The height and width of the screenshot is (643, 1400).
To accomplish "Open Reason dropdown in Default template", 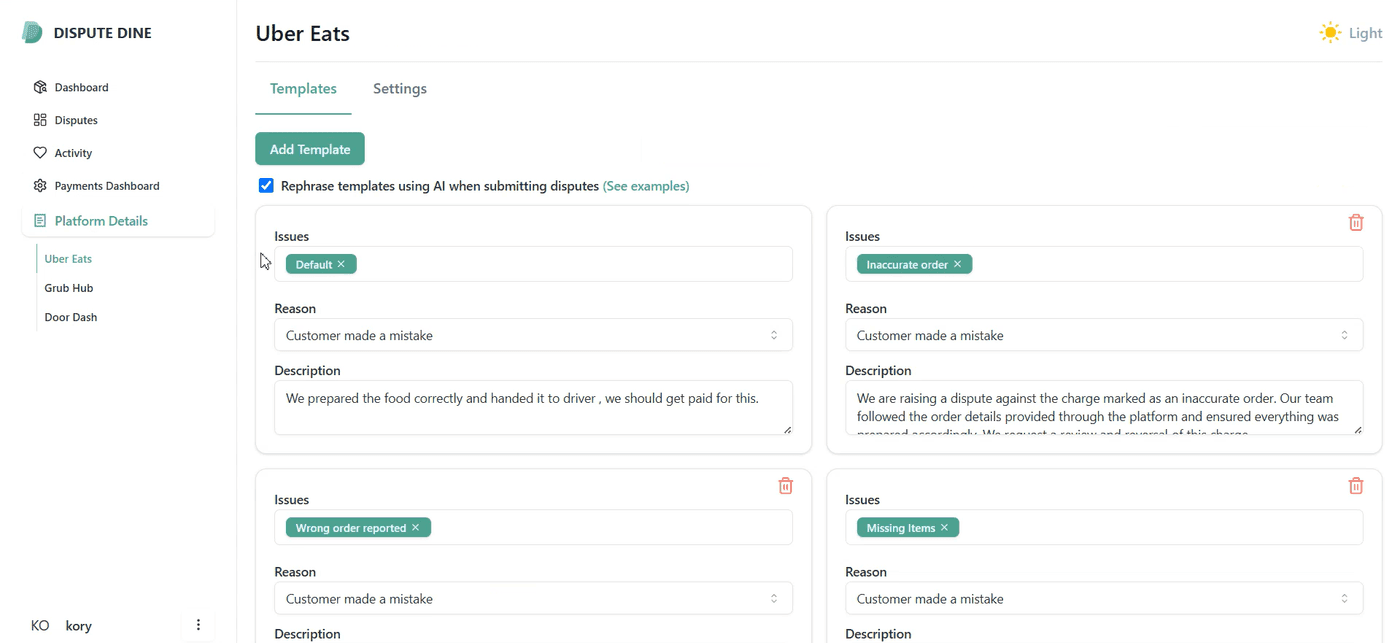I will [533, 335].
